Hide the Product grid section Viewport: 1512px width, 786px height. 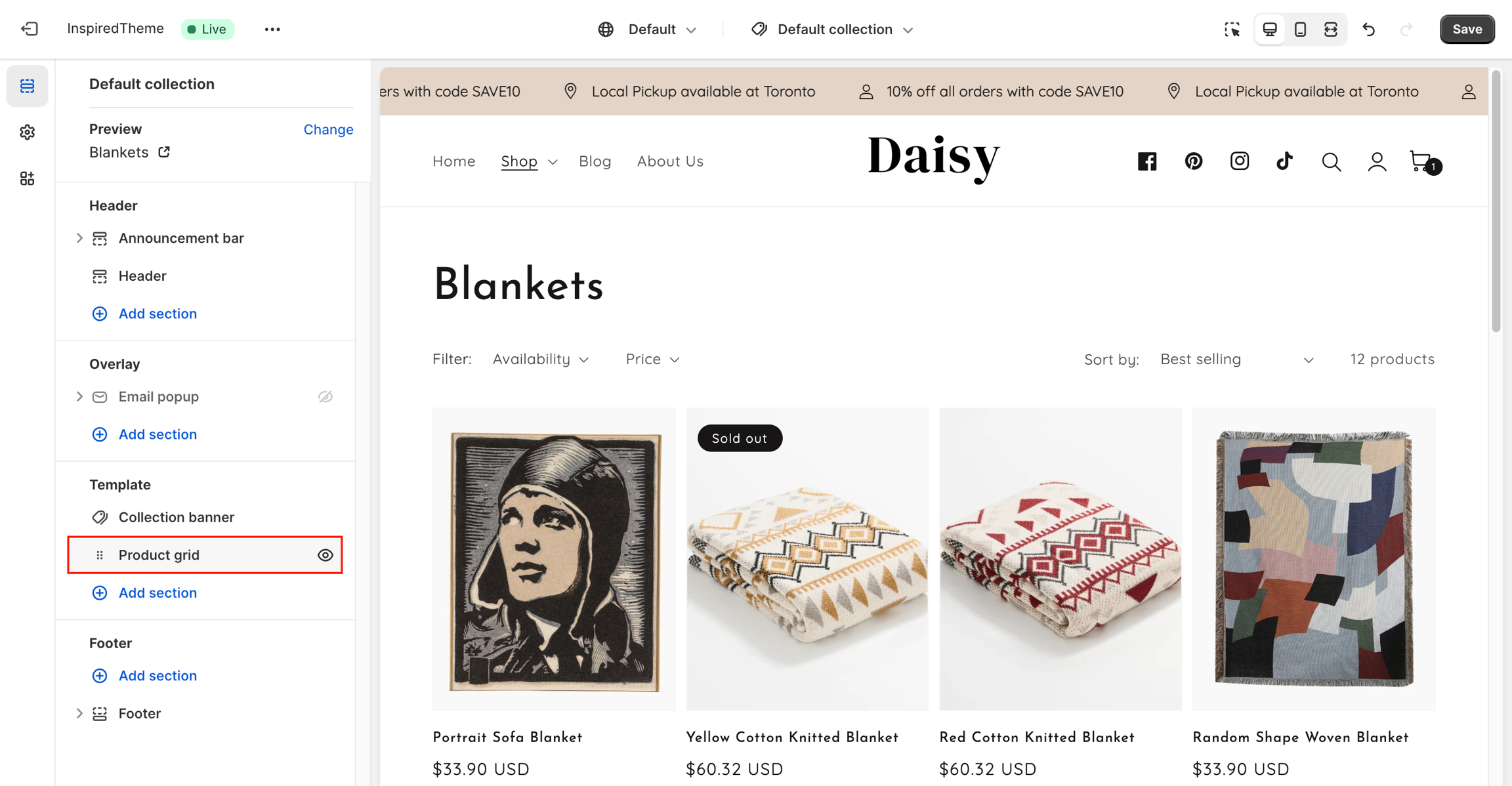(325, 555)
